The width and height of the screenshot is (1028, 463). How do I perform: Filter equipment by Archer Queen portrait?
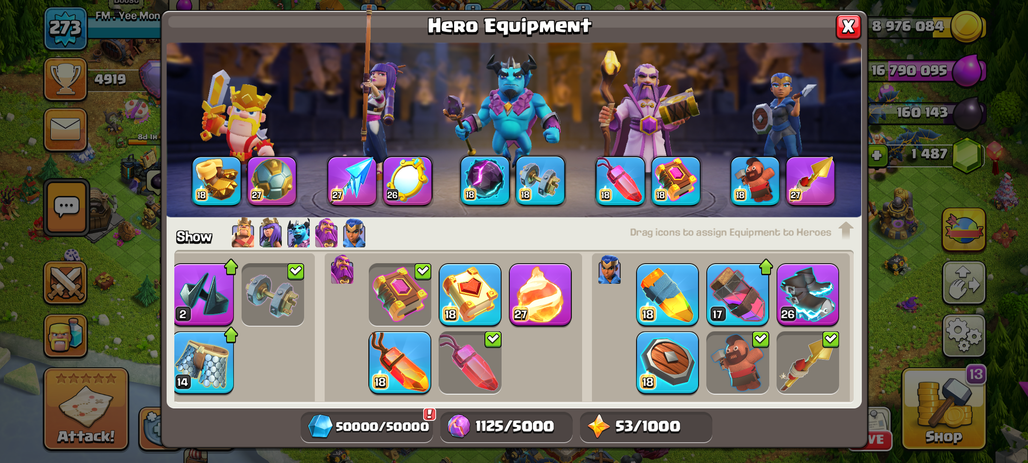click(x=270, y=233)
